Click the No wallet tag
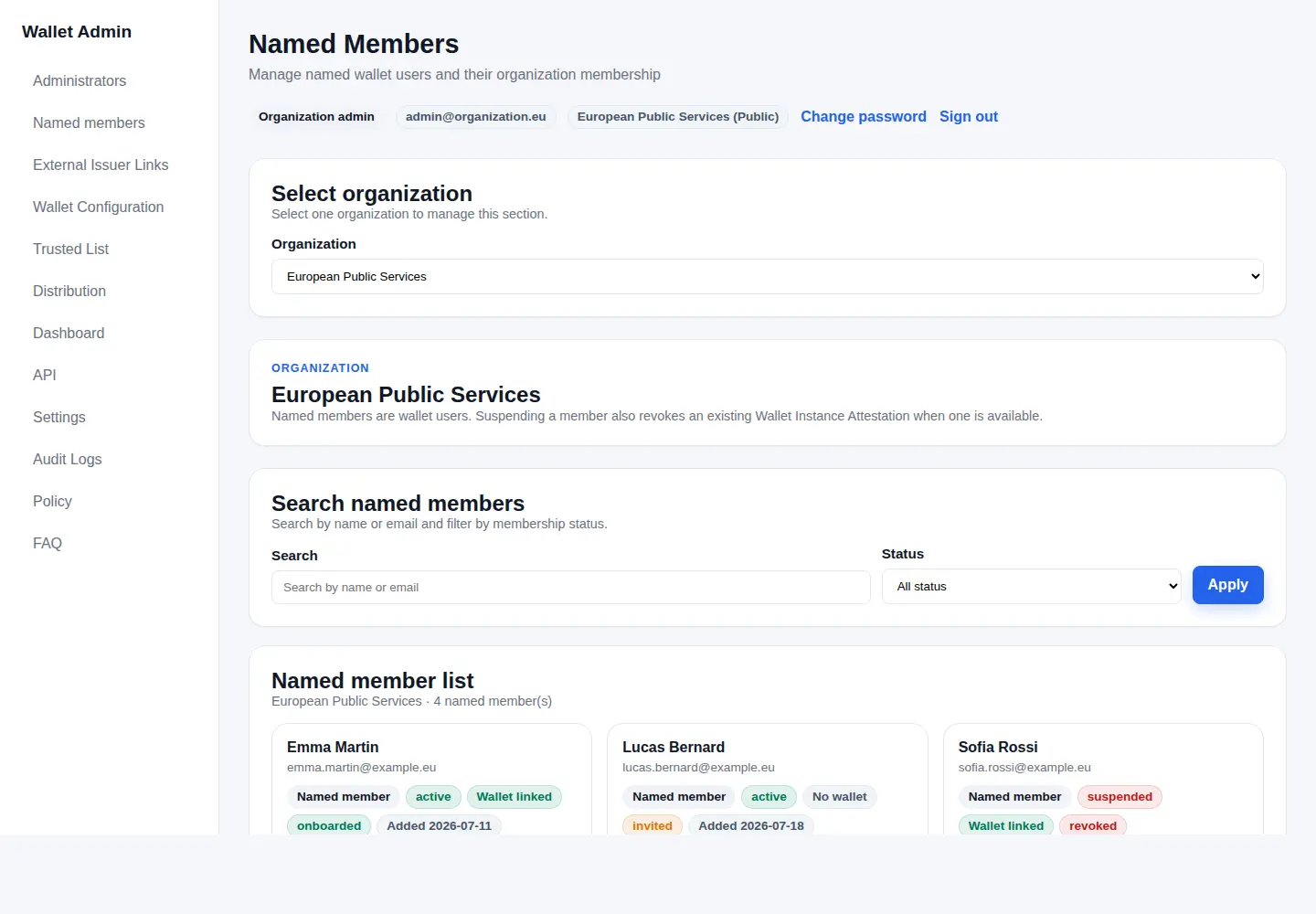This screenshot has width=1316, height=914. [840, 797]
